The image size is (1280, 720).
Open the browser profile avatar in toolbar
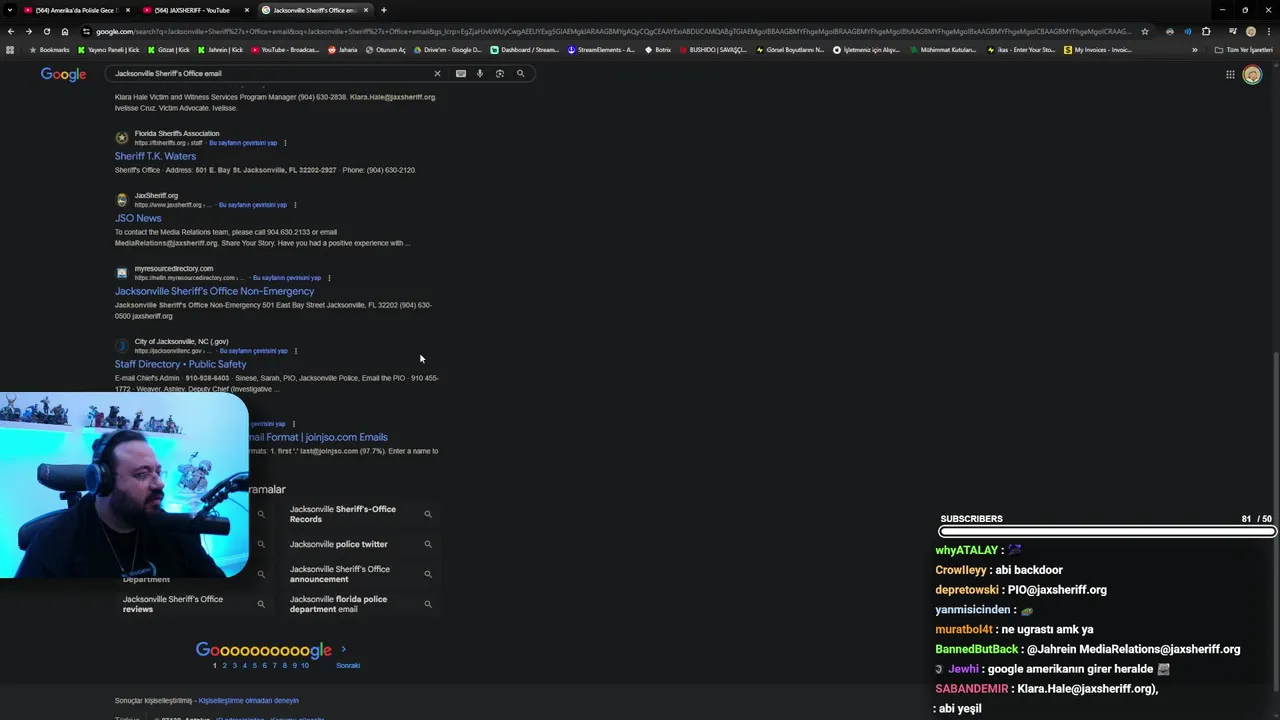pyautogui.click(x=1250, y=31)
